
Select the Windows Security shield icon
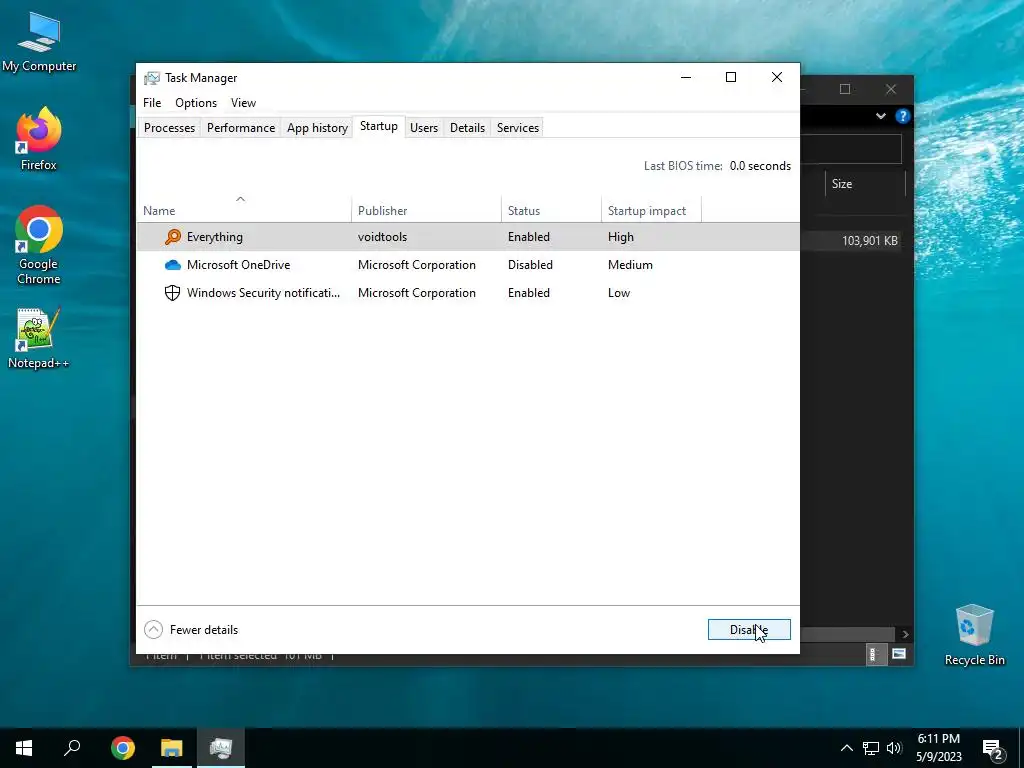pyautogui.click(x=172, y=293)
